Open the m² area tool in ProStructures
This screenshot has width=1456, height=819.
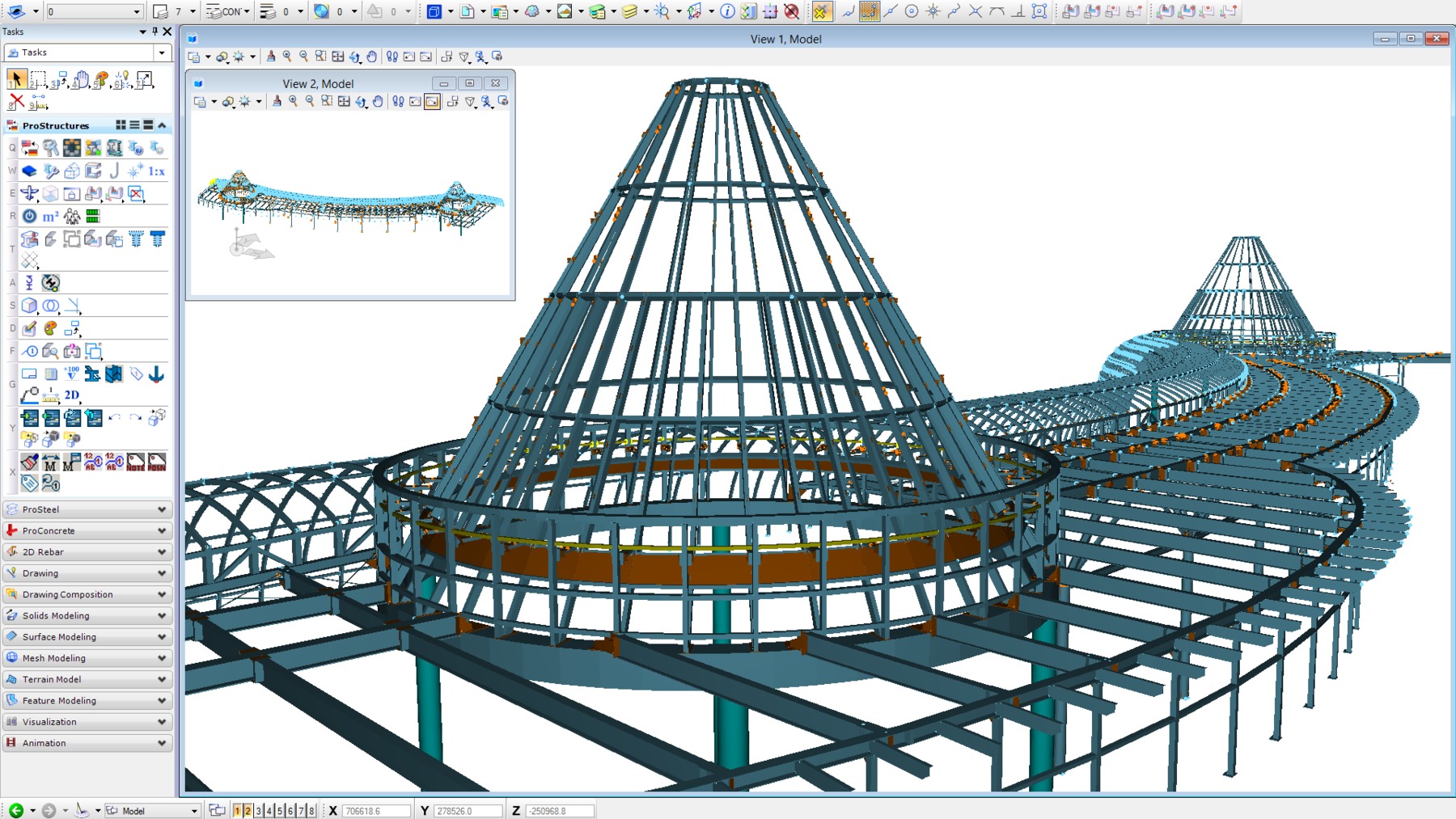tap(50, 217)
